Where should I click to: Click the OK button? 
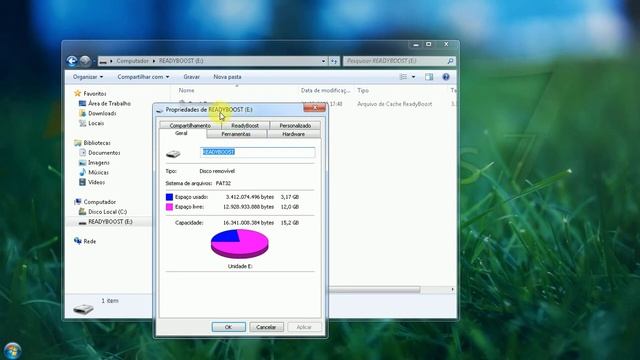click(x=229, y=327)
